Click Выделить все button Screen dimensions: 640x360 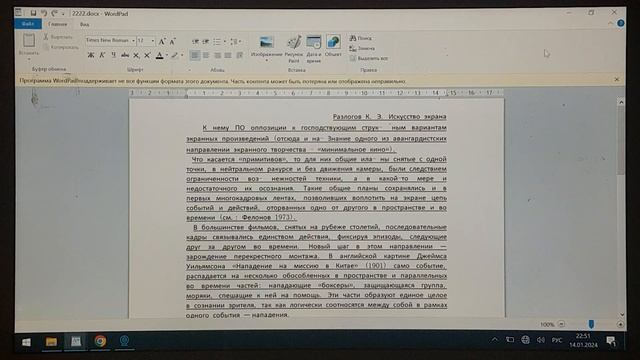click(369, 58)
